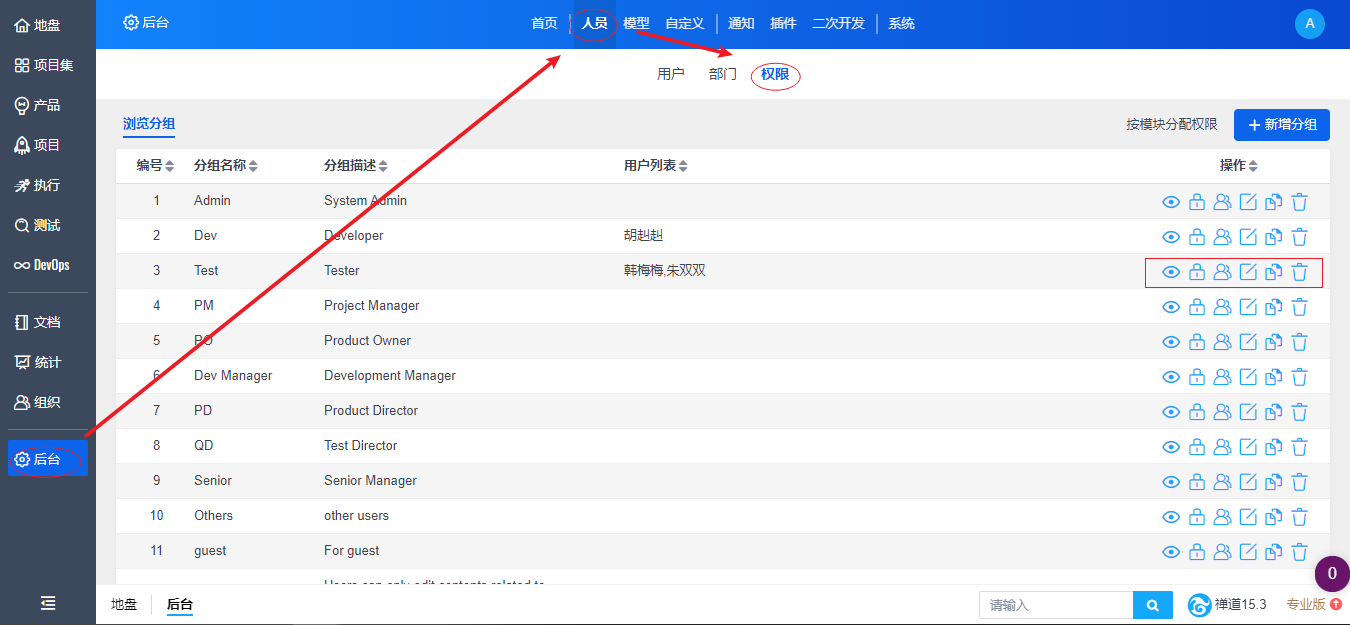
Task: View the Senior group via eye icon
Action: pos(1171,482)
